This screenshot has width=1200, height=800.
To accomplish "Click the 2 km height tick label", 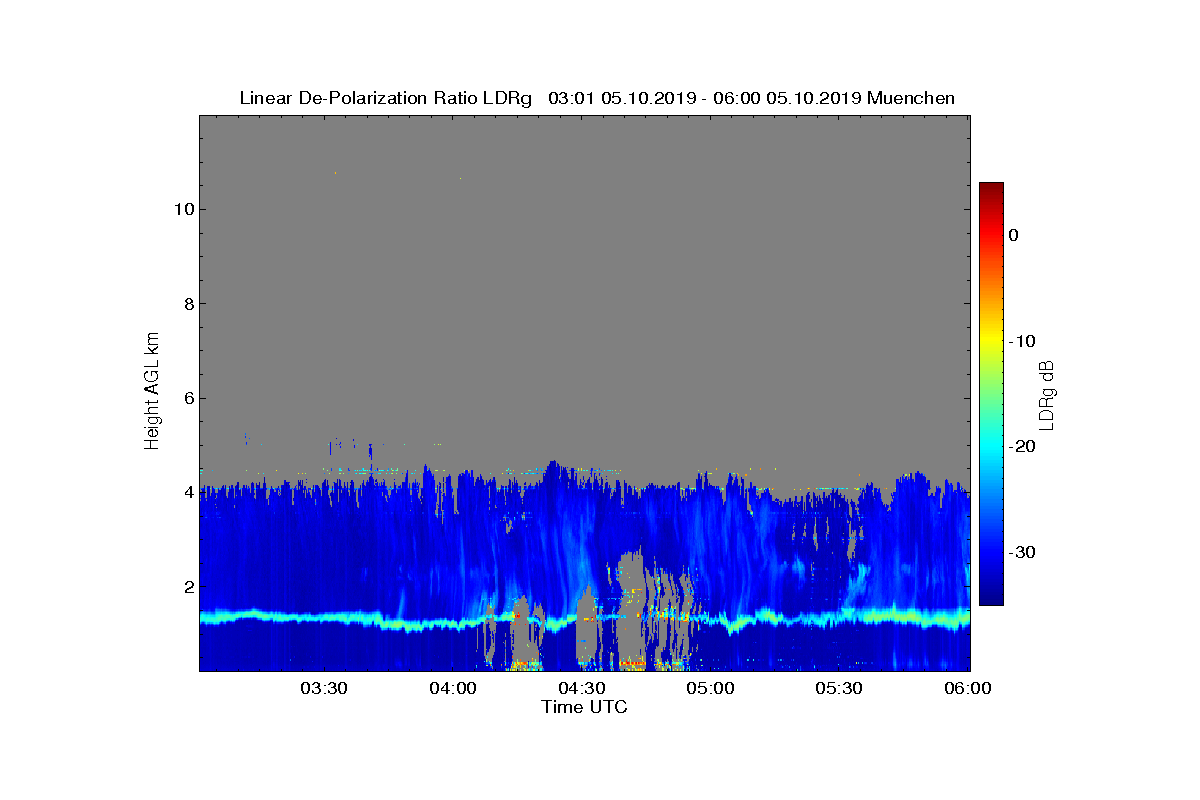I will 188,587.
